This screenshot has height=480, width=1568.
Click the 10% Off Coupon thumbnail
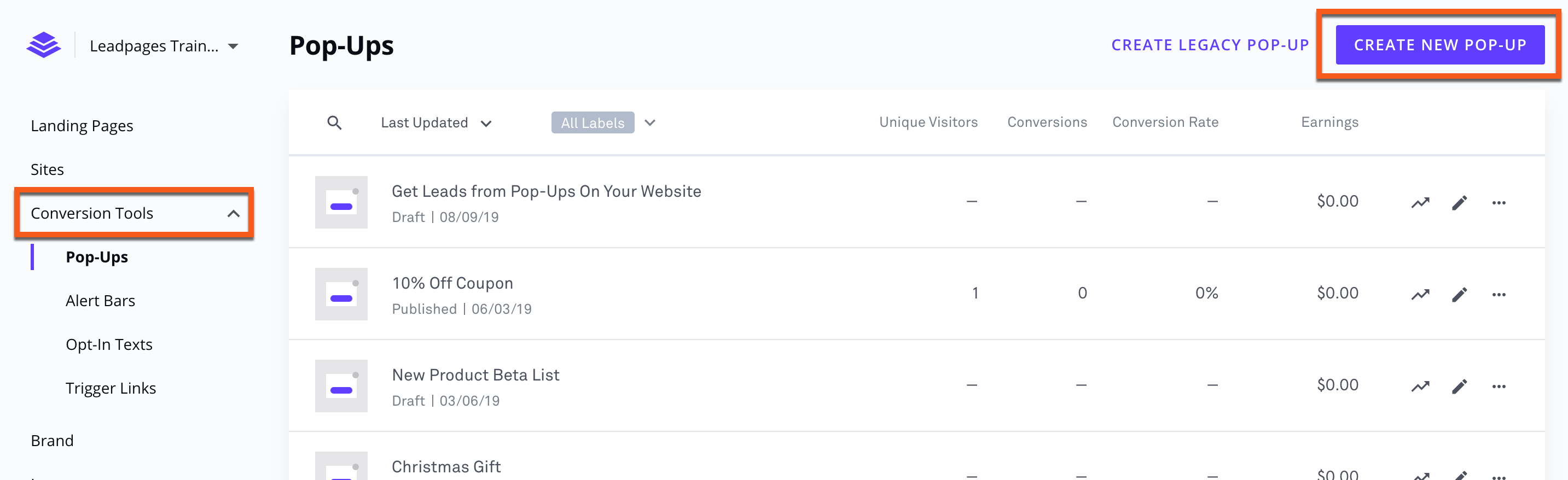pos(341,294)
